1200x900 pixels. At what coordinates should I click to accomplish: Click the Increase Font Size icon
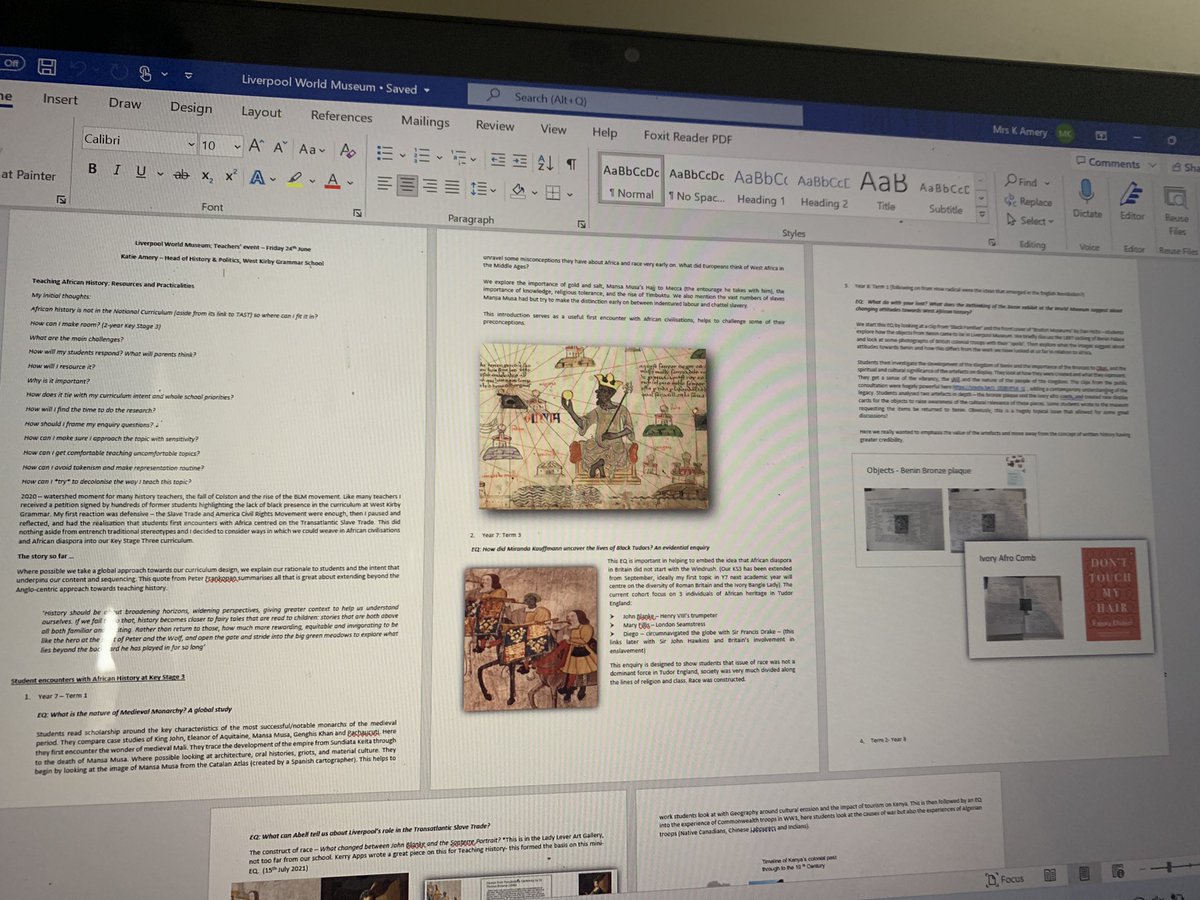(255, 147)
